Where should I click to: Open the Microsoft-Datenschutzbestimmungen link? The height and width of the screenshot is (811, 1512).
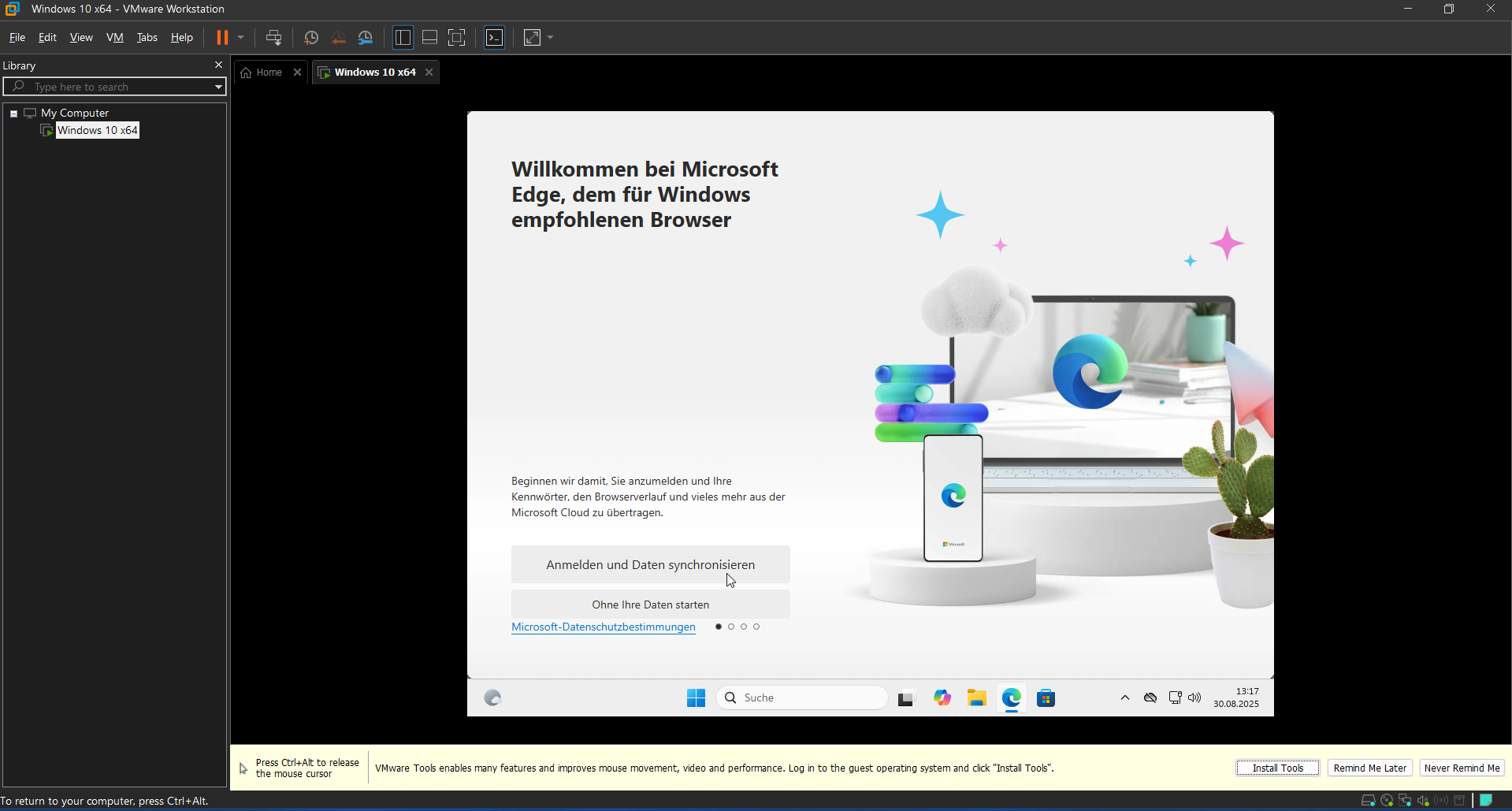point(603,627)
